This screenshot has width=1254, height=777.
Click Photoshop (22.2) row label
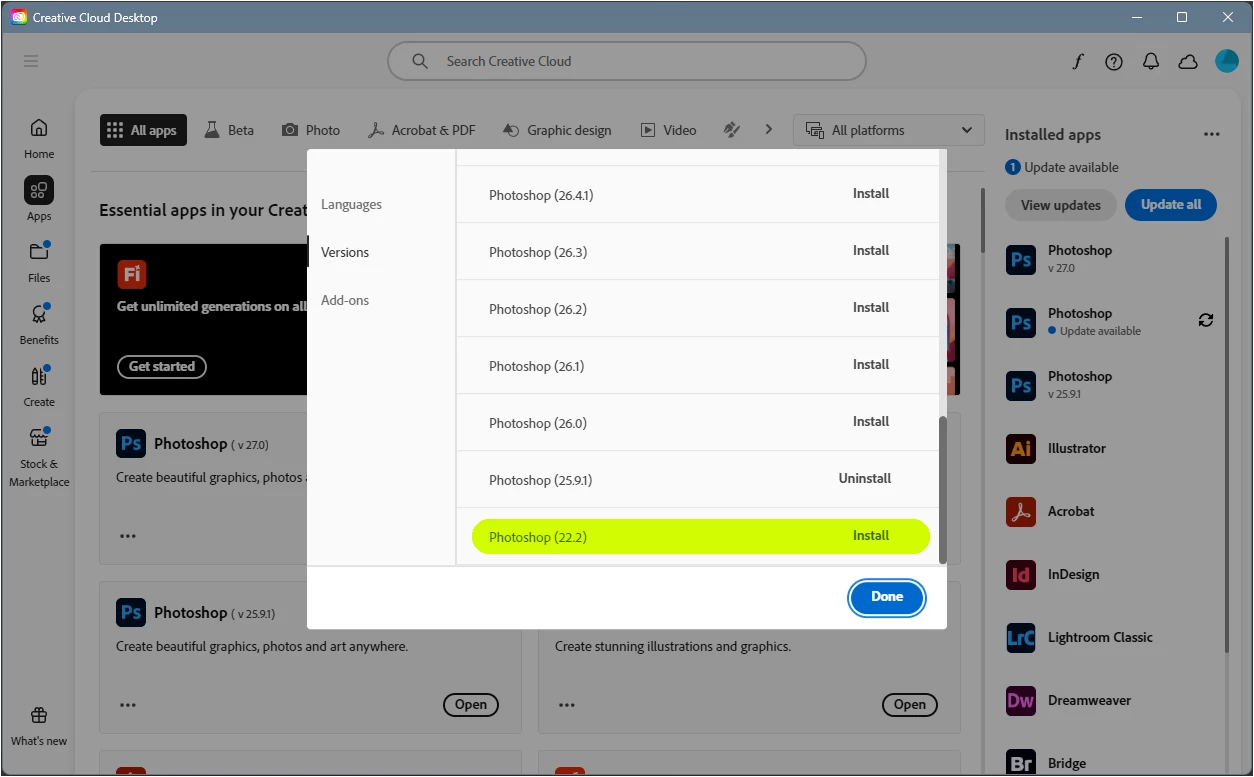[538, 537]
